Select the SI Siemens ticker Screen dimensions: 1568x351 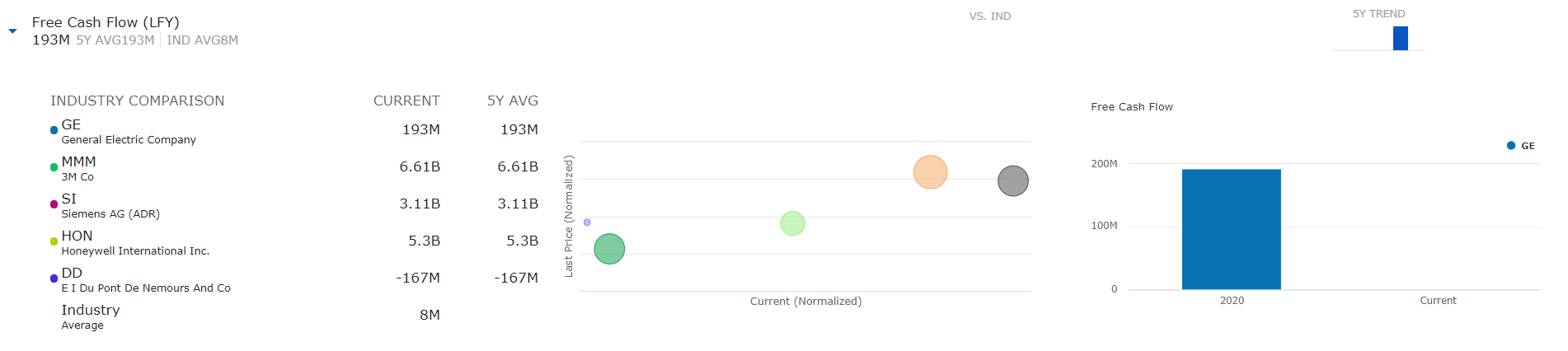pyautogui.click(x=68, y=199)
